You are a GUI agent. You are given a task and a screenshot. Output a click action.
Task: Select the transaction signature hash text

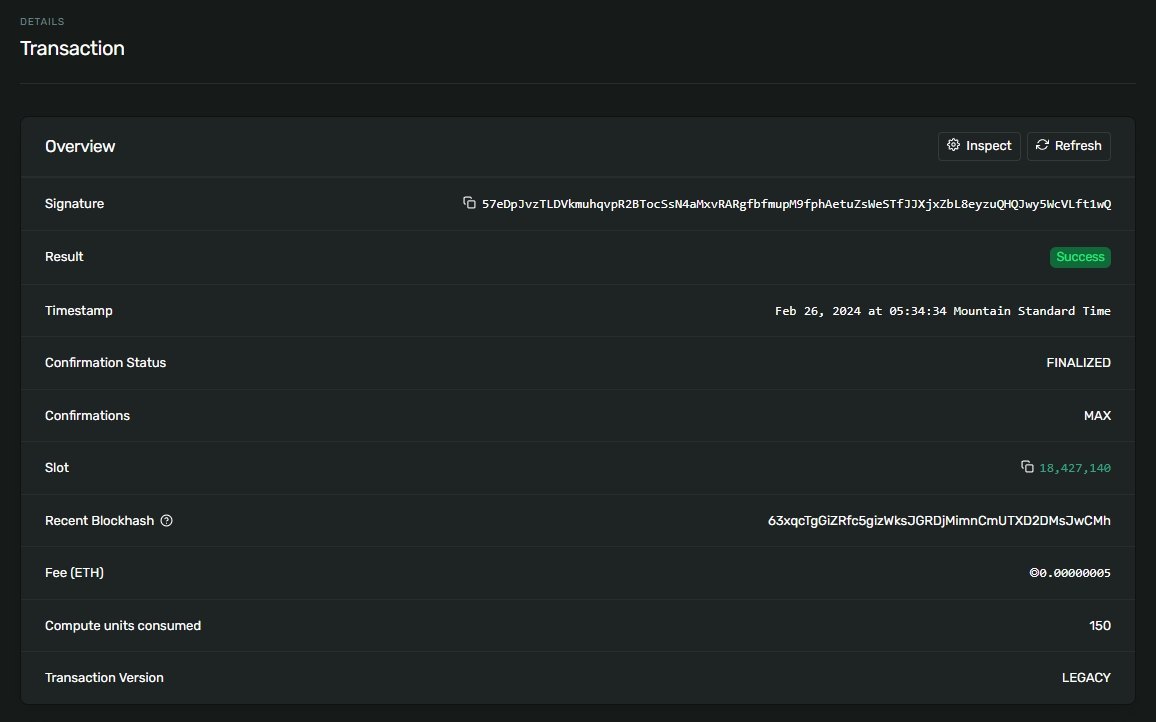click(796, 204)
